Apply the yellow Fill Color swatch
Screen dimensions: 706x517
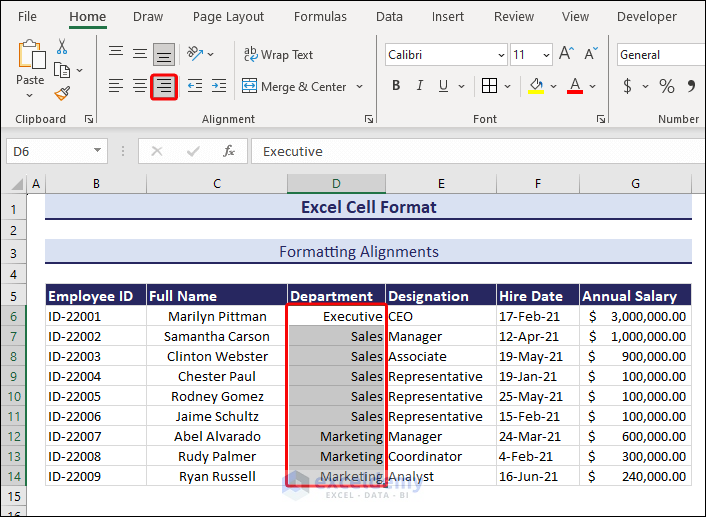click(x=537, y=87)
